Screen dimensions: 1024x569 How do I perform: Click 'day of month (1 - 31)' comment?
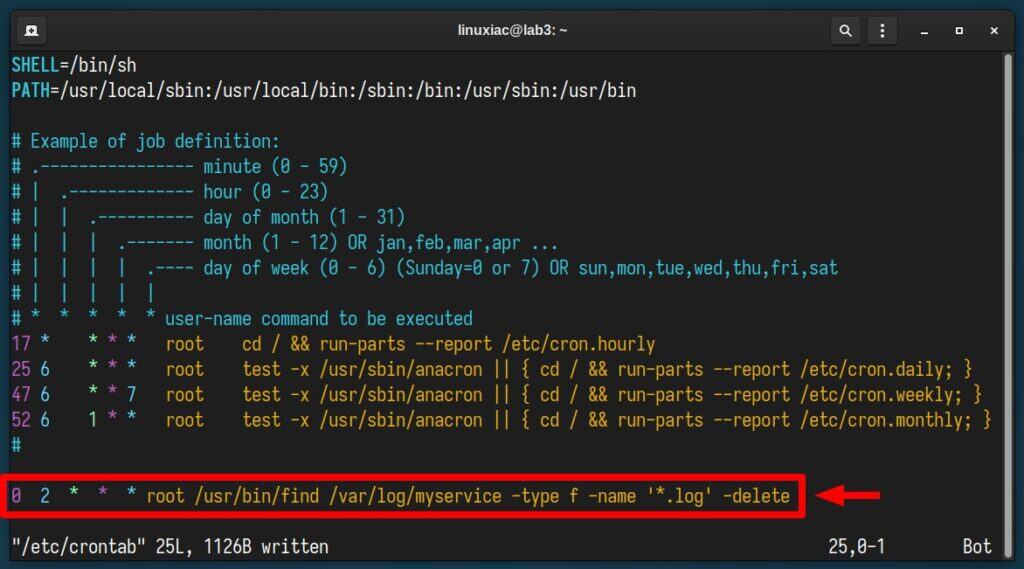(304, 217)
